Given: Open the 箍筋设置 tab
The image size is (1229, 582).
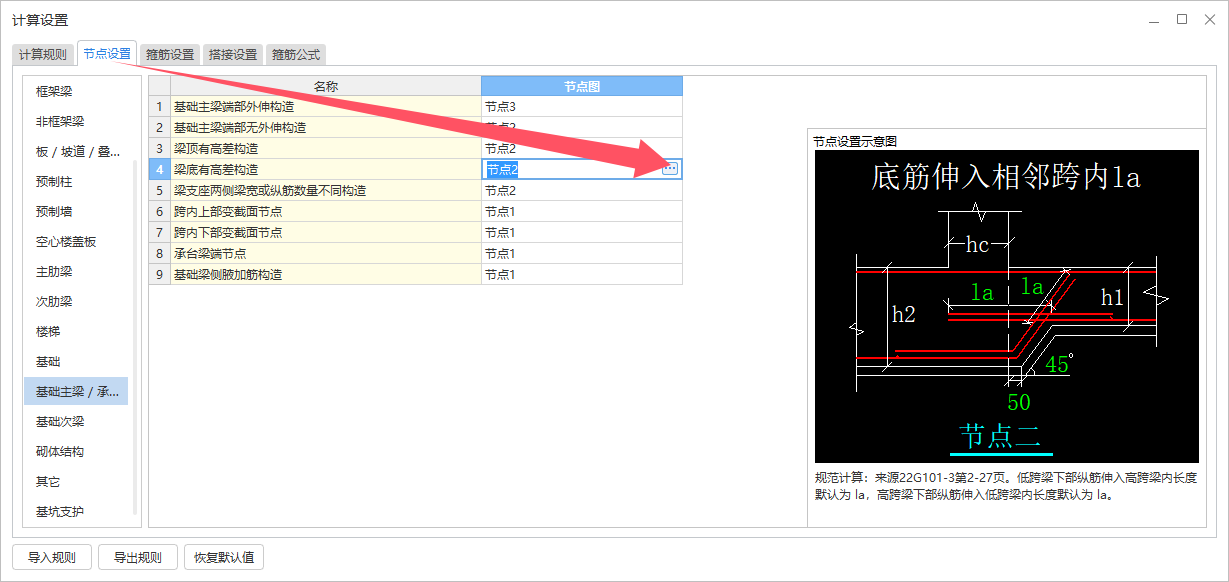Looking at the screenshot, I should (x=170, y=55).
